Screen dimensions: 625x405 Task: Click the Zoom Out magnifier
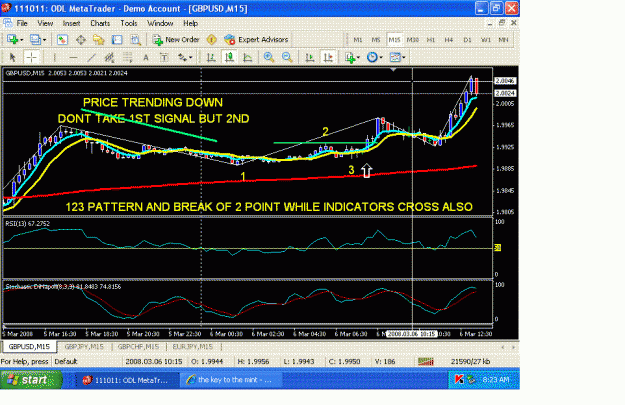click(287, 57)
